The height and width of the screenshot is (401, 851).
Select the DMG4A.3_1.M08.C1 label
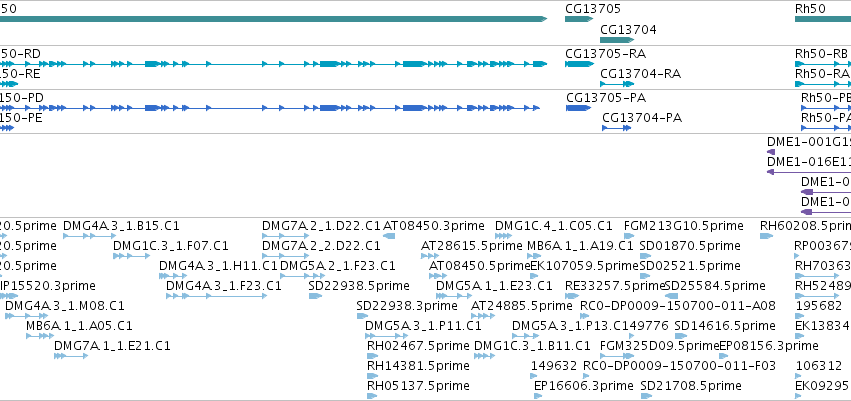tap(65, 306)
